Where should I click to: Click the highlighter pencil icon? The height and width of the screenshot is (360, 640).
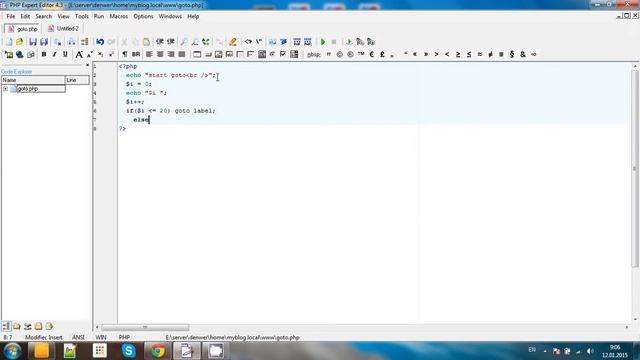(x=233, y=42)
